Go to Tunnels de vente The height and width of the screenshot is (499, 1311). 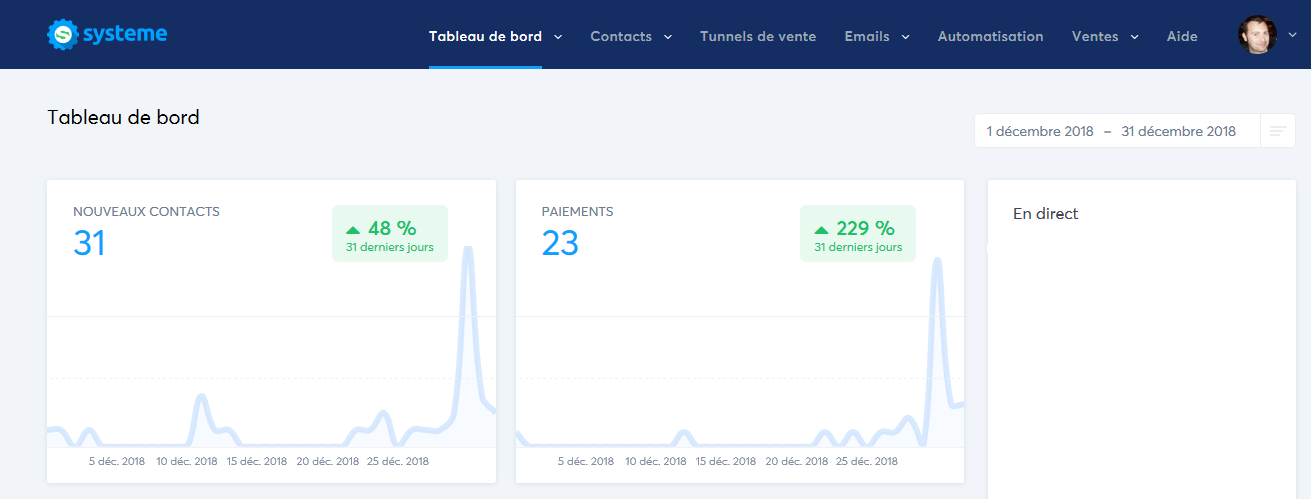(x=758, y=37)
